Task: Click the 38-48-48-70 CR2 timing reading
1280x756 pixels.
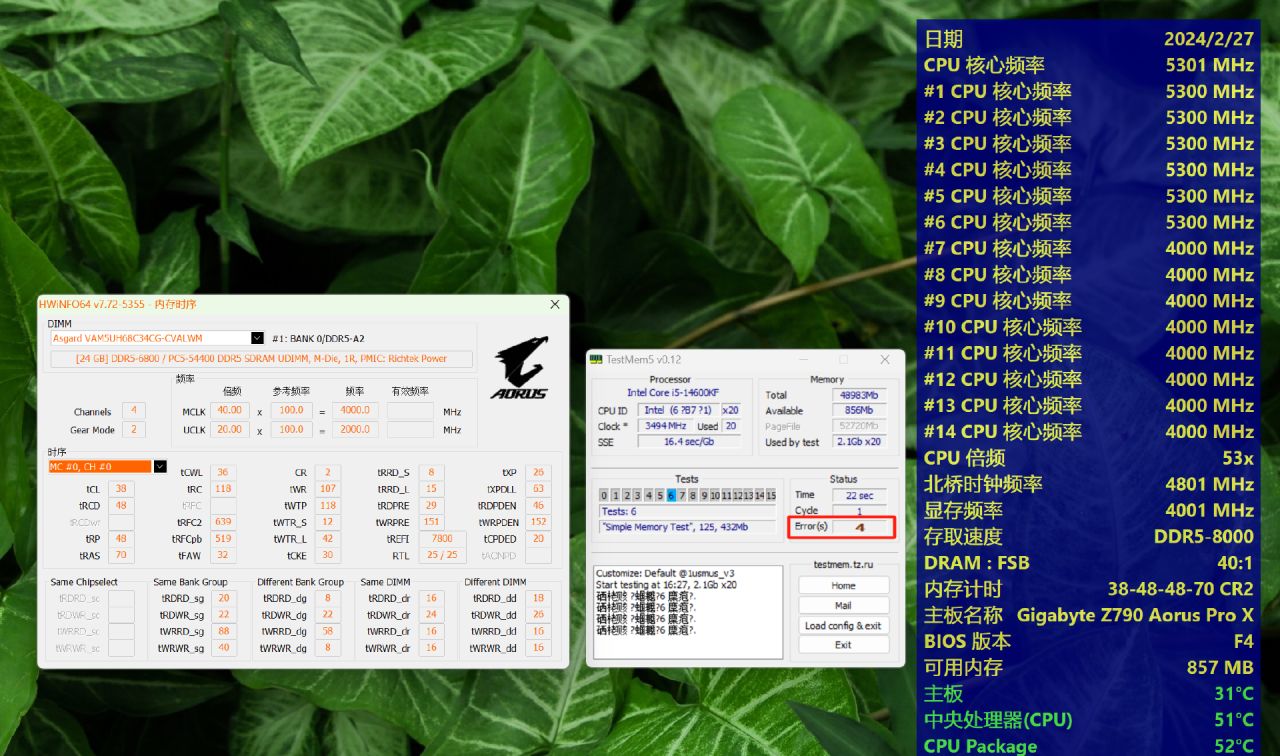Action: click(1180, 589)
